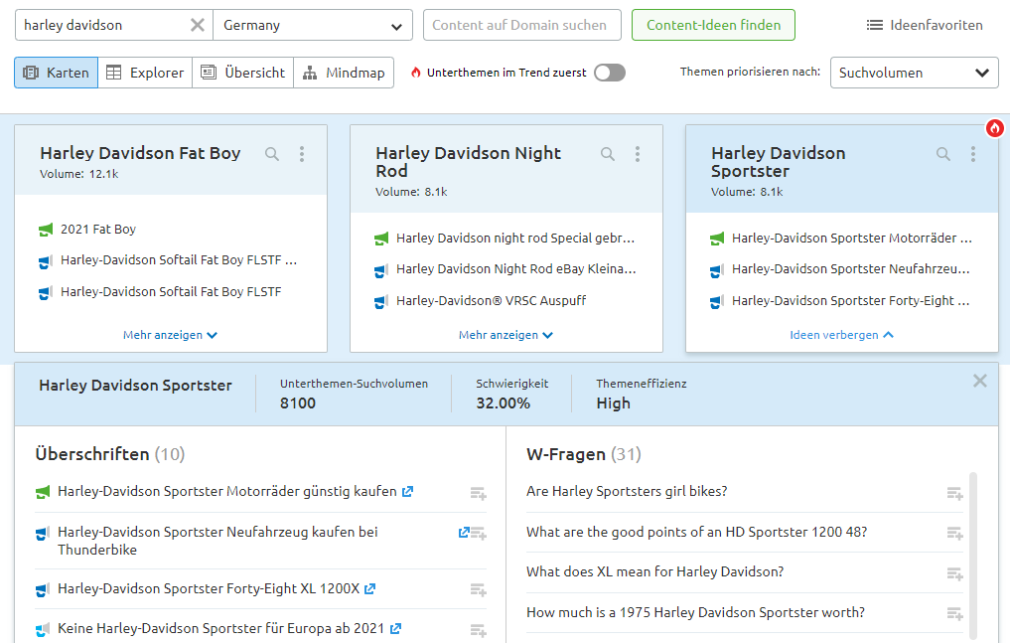Add 'Are Harley Sportsters girl bikes?' to favorites
Screen dimensions: 1010x643
(x=955, y=493)
